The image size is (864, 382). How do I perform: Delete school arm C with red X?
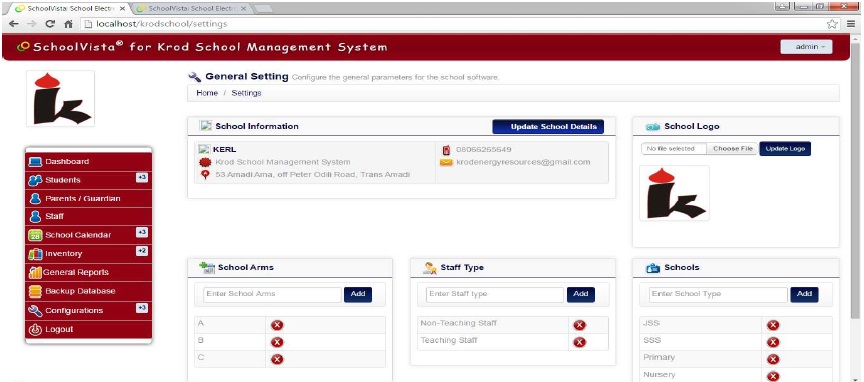click(x=277, y=359)
